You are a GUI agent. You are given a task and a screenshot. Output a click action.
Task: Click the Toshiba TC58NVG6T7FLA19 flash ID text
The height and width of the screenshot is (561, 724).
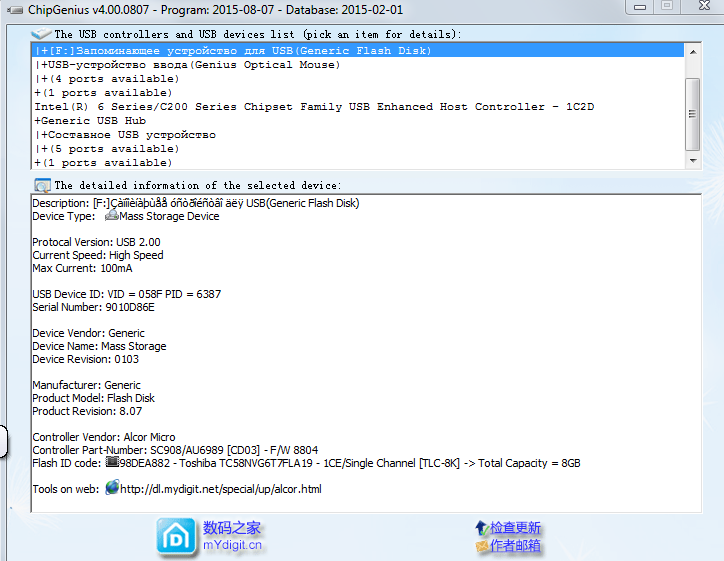point(246,463)
